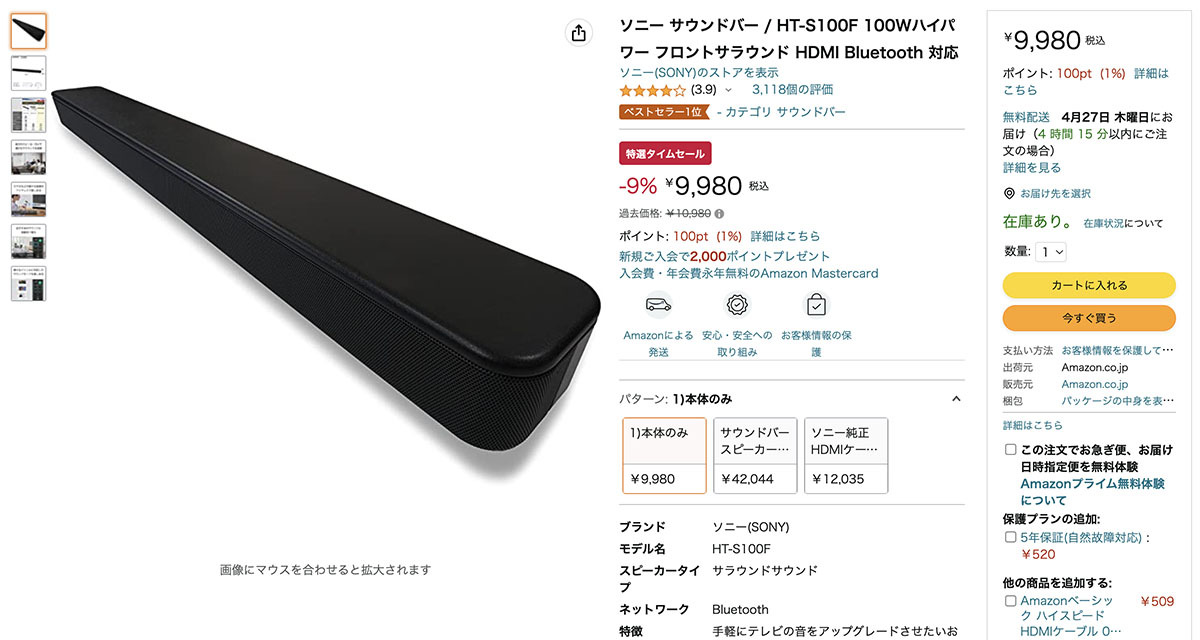Add item to cart button

1089,285
